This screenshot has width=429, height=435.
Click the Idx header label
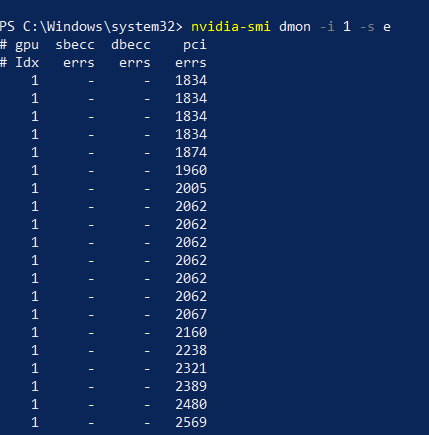point(27,63)
